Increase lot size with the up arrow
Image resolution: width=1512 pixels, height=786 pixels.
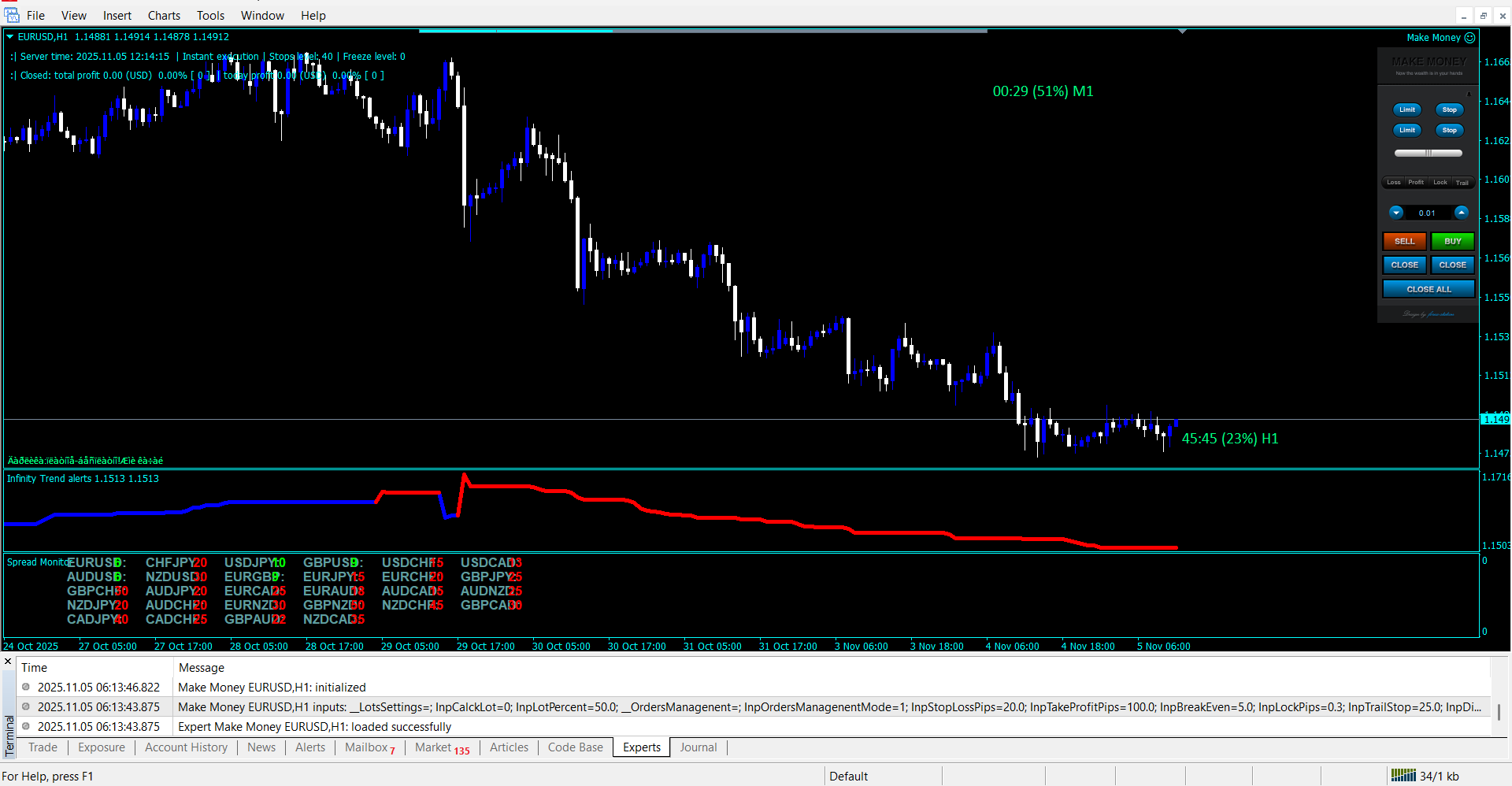[1462, 213]
